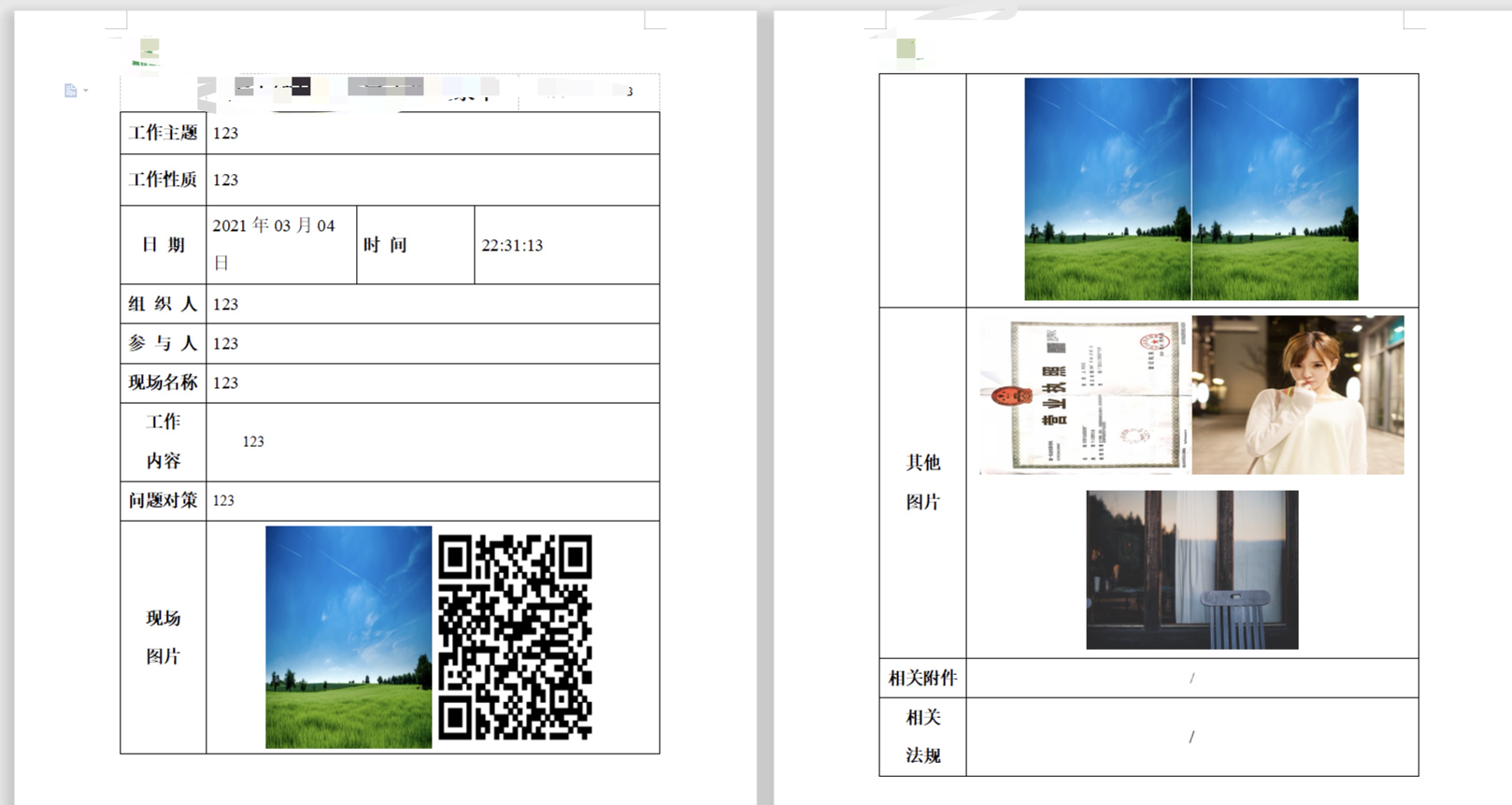Select the 问题对策 label cell

[164, 500]
